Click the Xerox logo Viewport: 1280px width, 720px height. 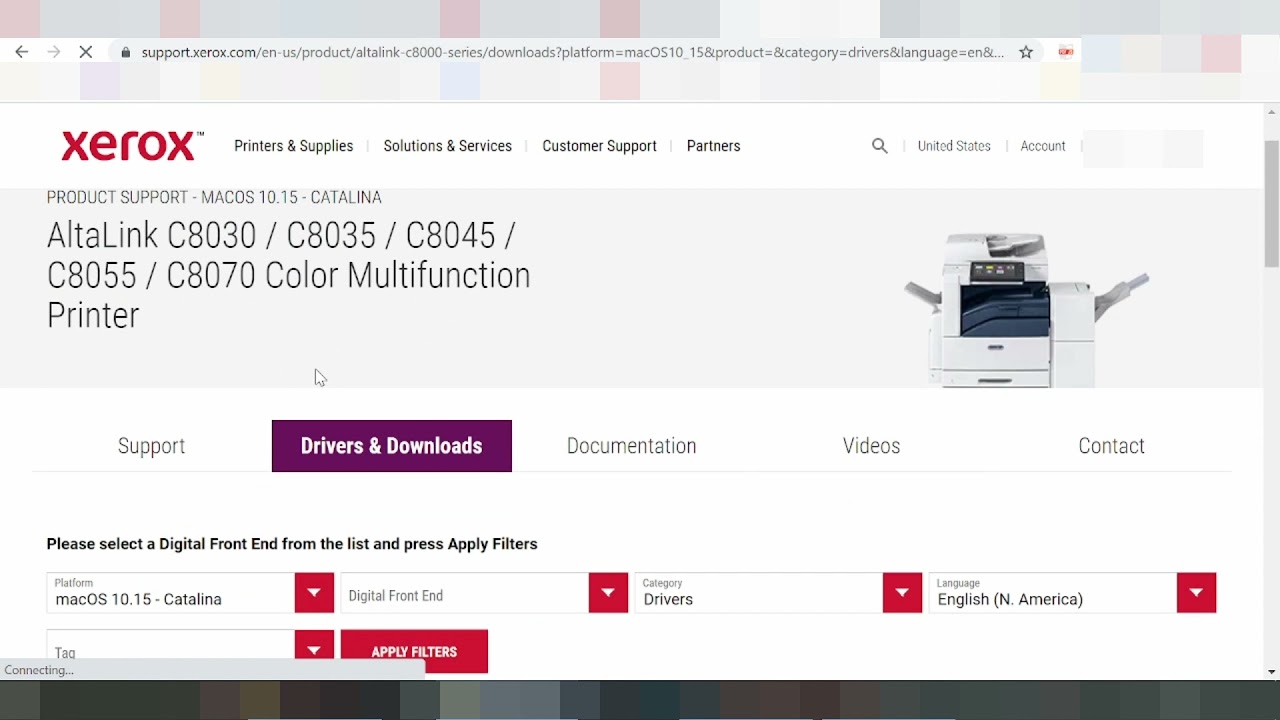[132, 146]
